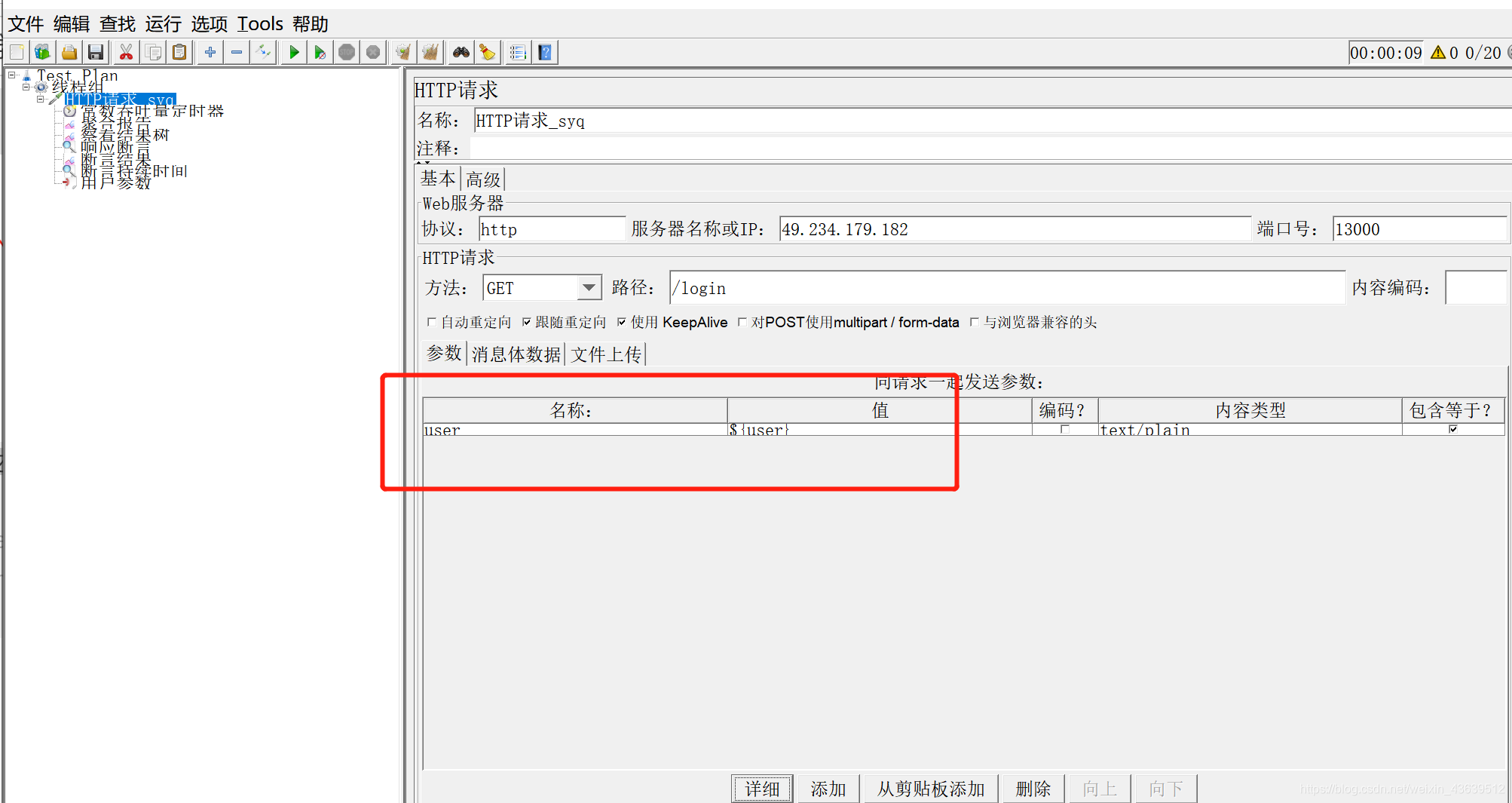This screenshot has width=1512, height=803.
Task: Switch to the 基本 tab
Action: pyautogui.click(x=439, y=179)
